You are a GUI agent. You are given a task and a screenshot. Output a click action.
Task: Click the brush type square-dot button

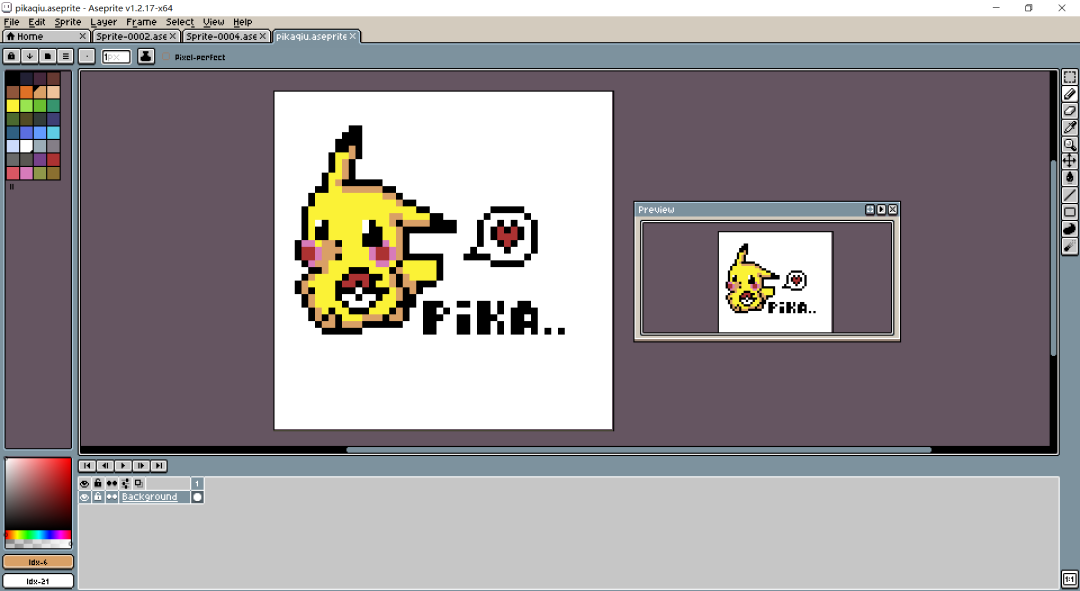tap(87, 56)
